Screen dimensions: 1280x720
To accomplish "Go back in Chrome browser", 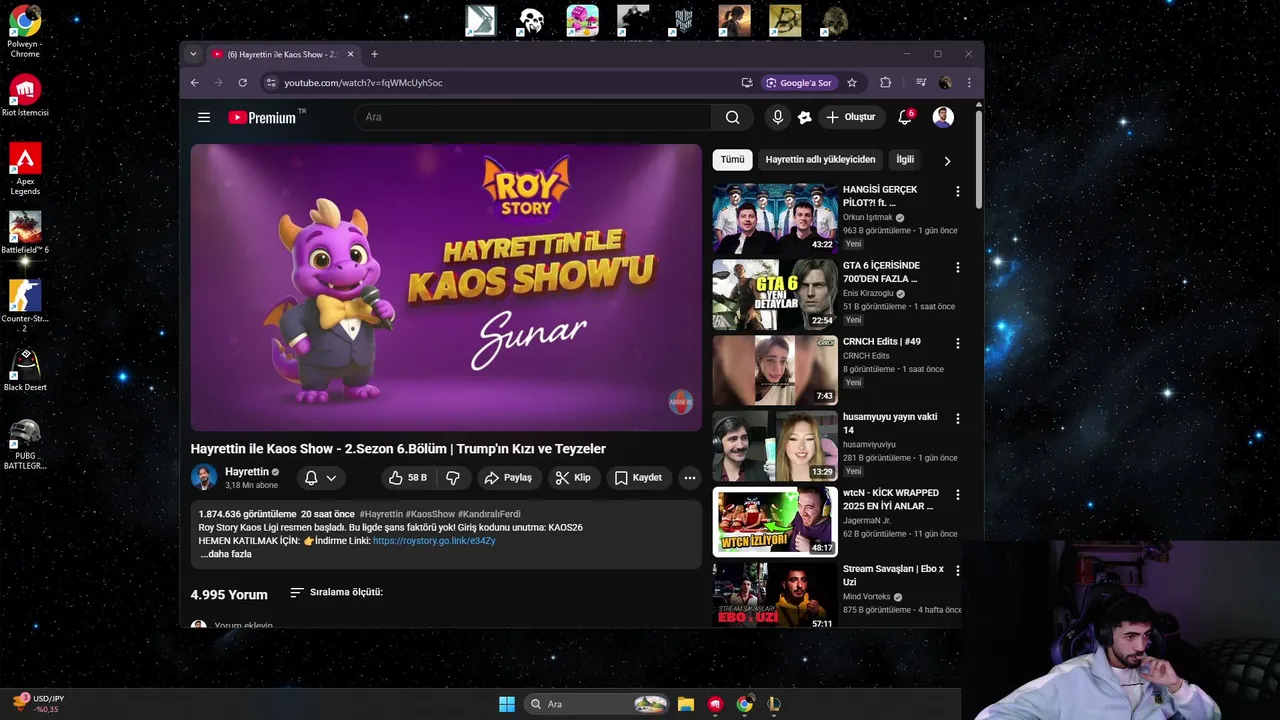I will (x=195, y=83).
